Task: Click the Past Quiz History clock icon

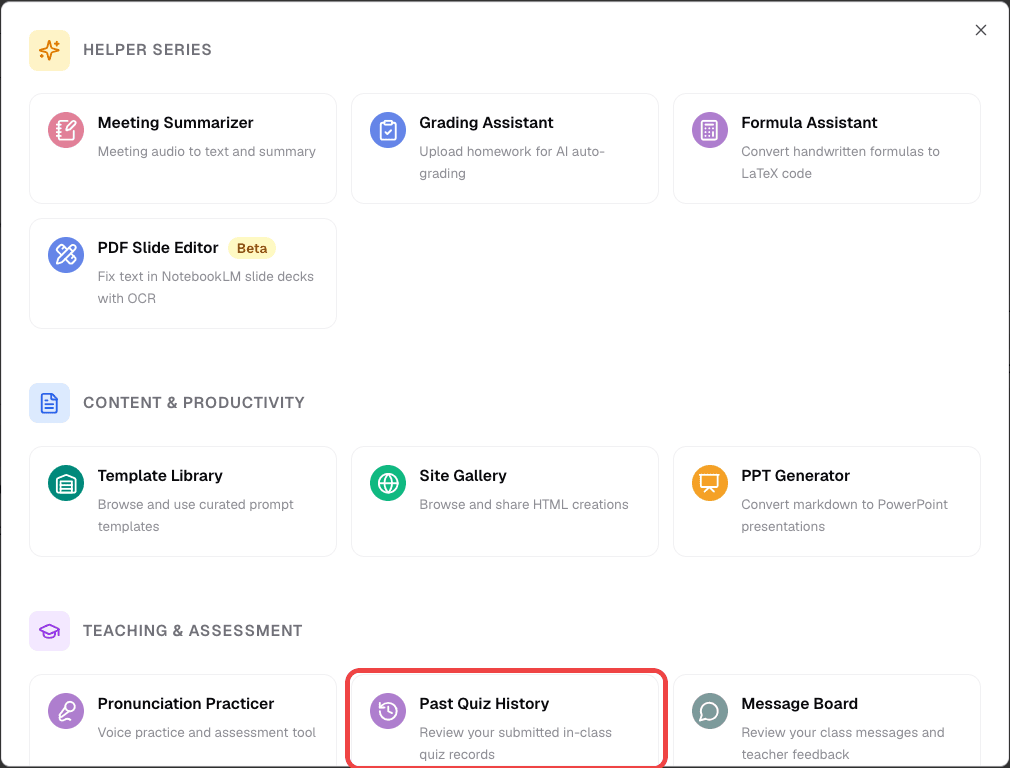Action: click(388, 711)
